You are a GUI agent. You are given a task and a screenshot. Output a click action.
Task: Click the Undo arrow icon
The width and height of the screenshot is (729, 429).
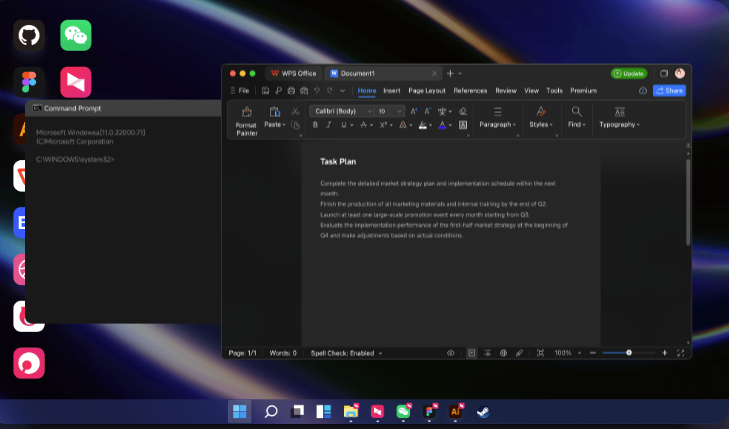317,91
